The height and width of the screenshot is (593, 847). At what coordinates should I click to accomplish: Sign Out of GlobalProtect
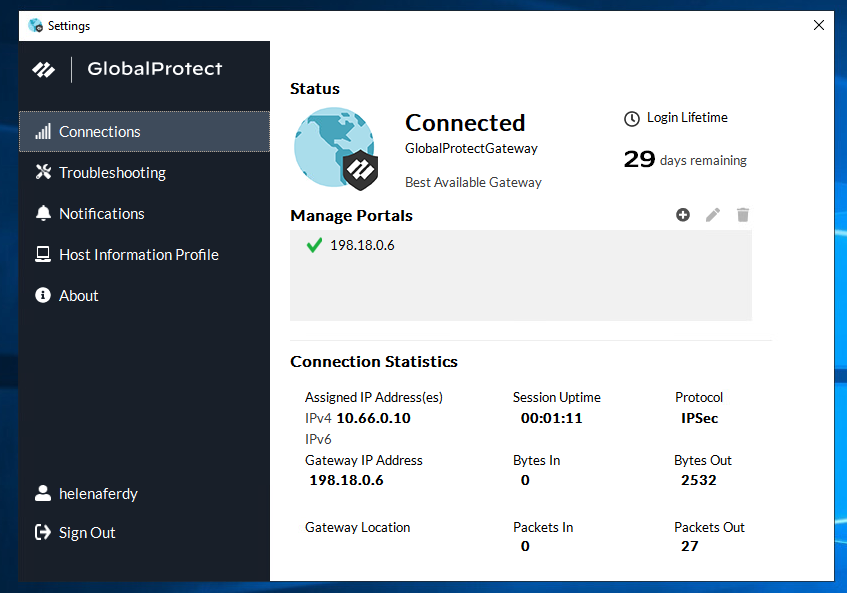86,533
